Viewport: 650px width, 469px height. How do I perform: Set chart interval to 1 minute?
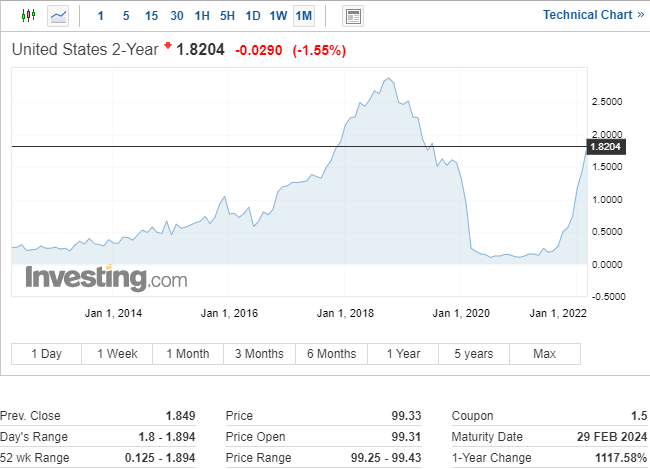[100, 16]
